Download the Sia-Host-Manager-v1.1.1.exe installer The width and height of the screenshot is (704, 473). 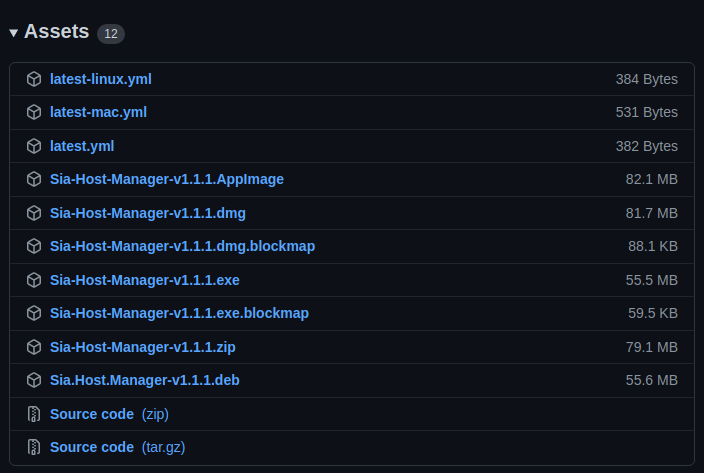(145, 280)
